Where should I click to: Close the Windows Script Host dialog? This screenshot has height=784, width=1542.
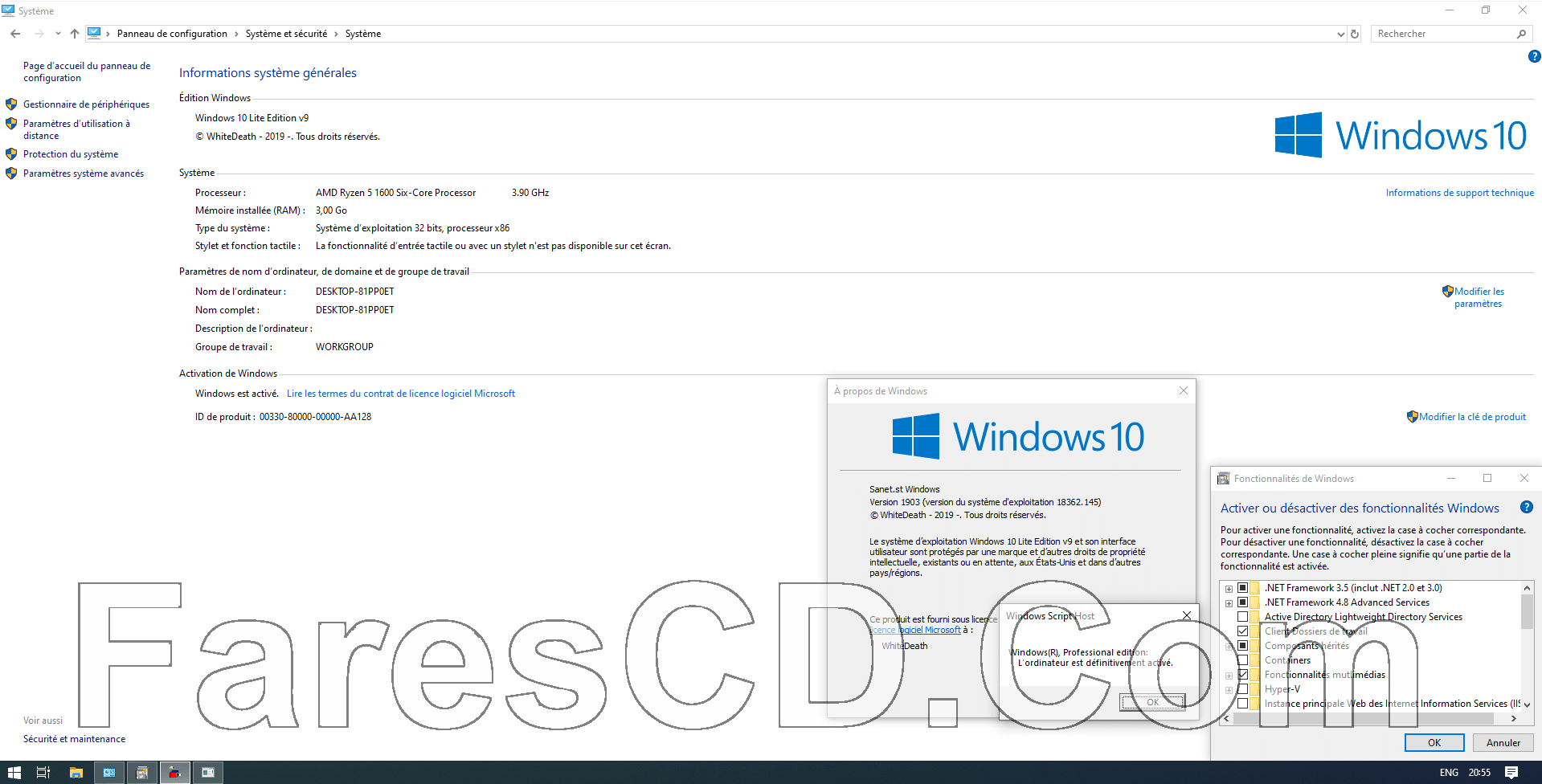(1187, 615)
